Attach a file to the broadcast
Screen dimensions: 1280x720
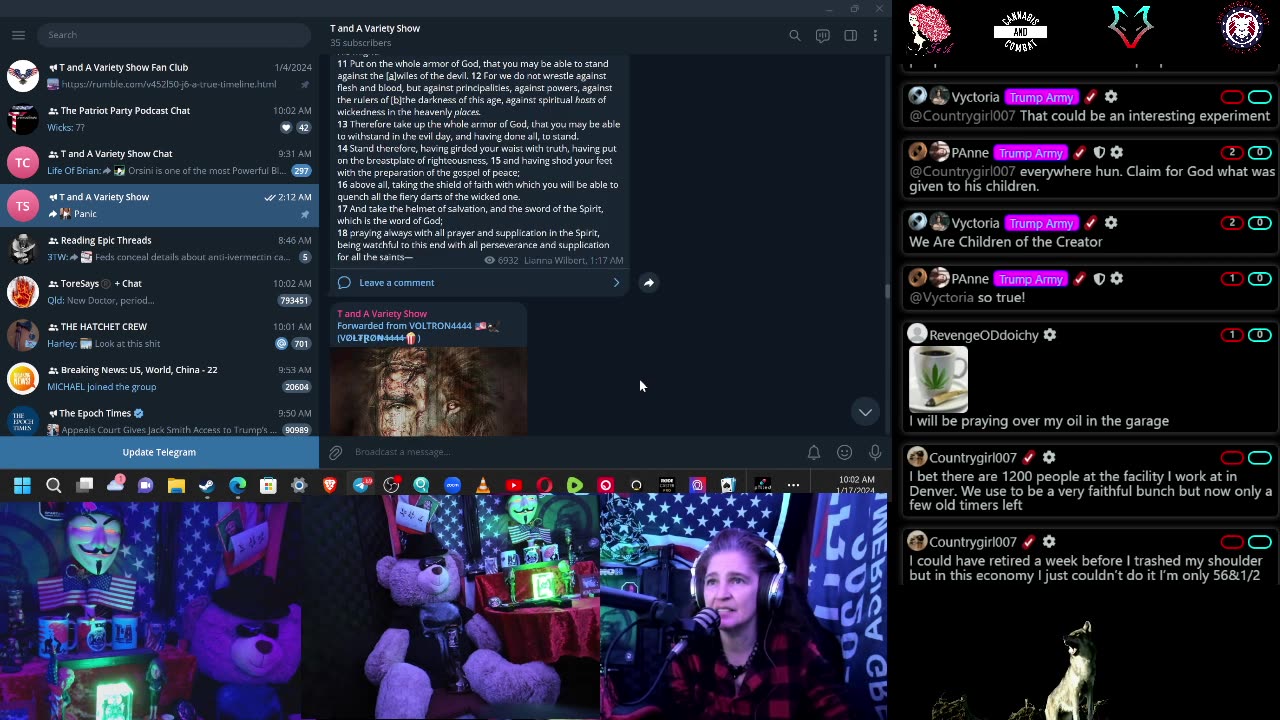click(x=336, y=452)
